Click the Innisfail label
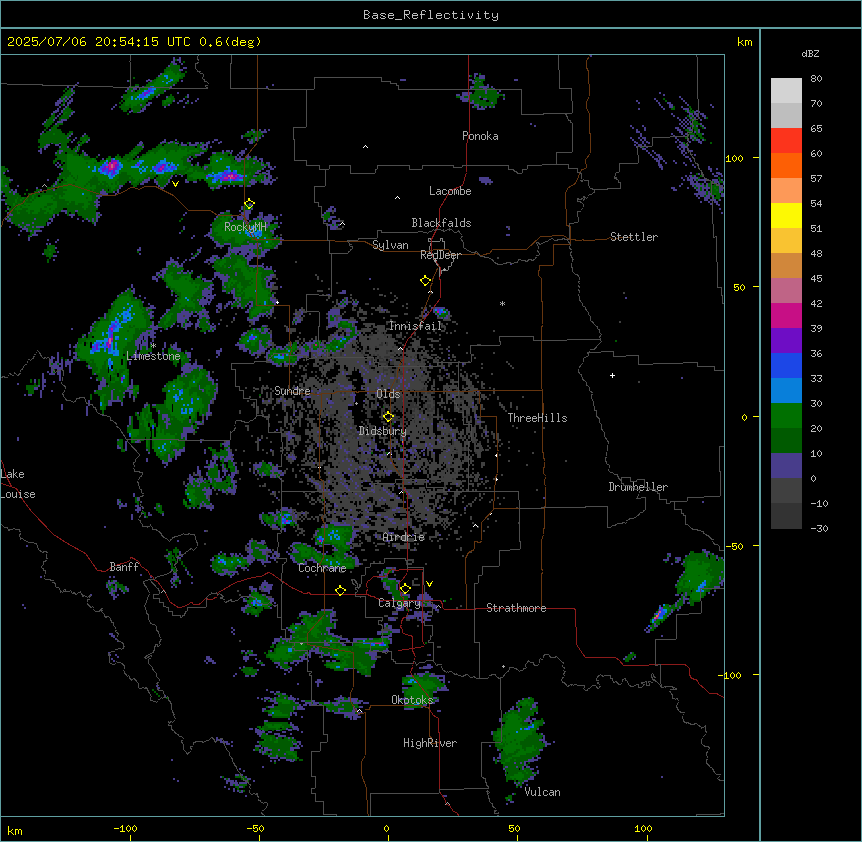This screenshot has width=862, height=842. [x=415, y=326]
